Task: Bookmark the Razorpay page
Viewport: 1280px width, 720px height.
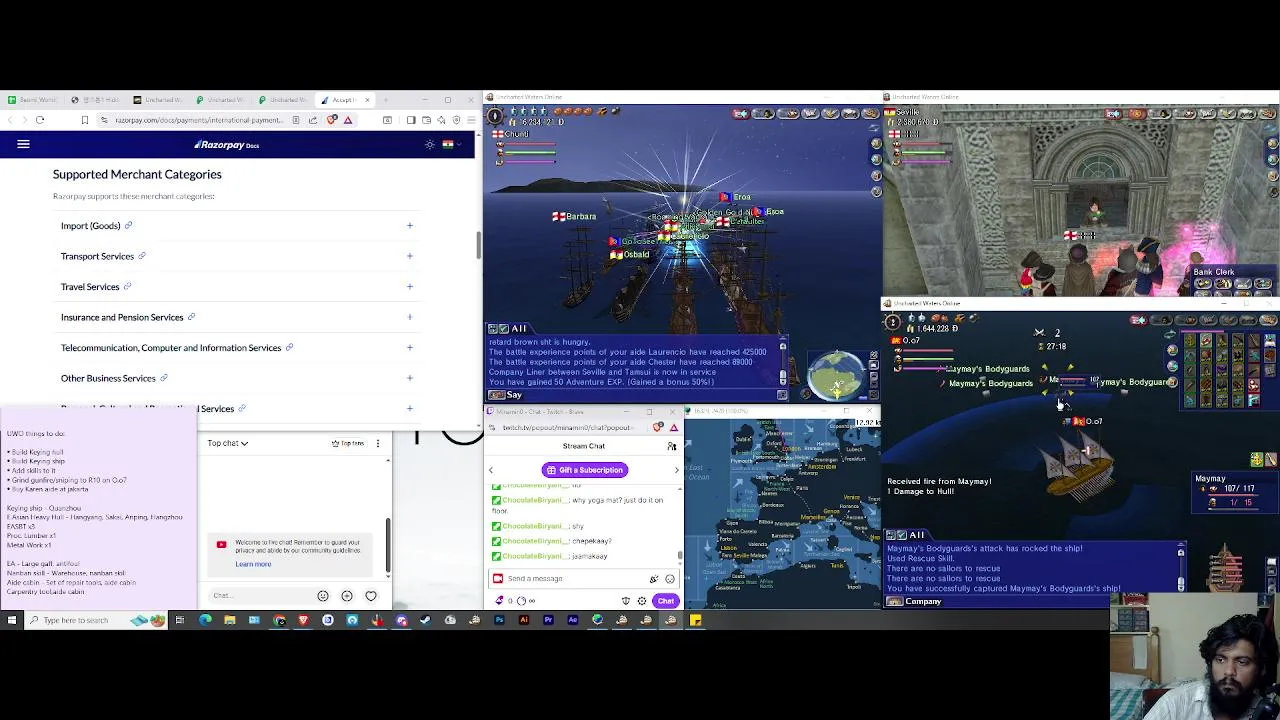Action: (85, 120)
